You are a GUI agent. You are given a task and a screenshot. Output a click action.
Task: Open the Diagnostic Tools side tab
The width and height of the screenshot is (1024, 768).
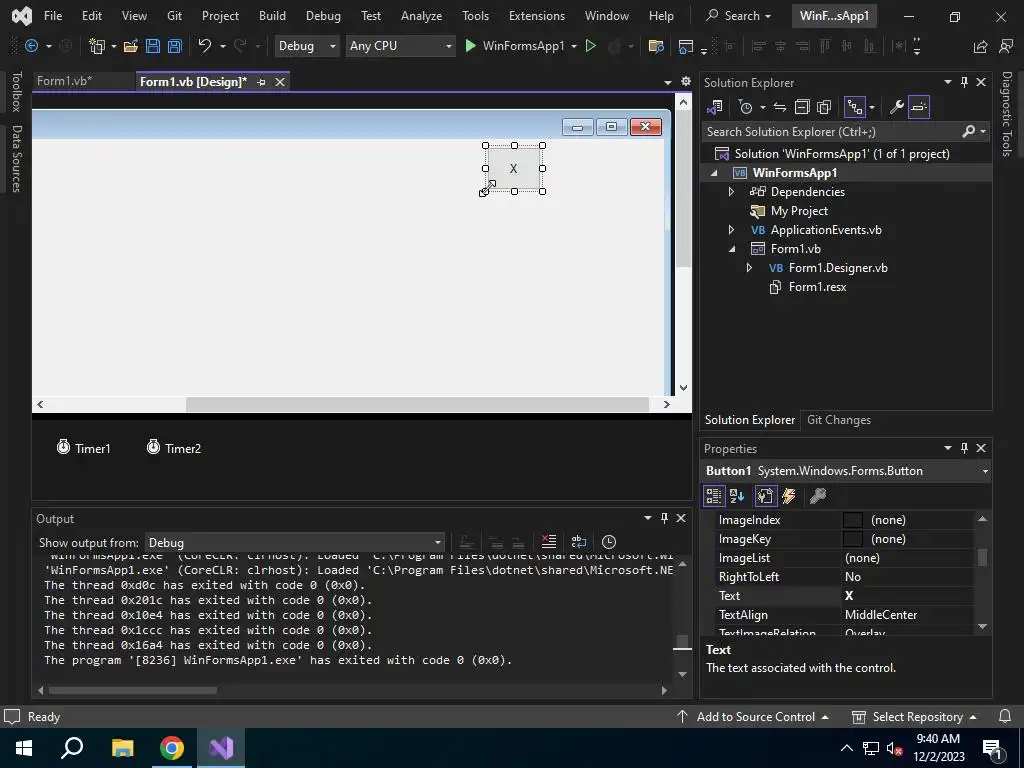(x=1006, y=114)
